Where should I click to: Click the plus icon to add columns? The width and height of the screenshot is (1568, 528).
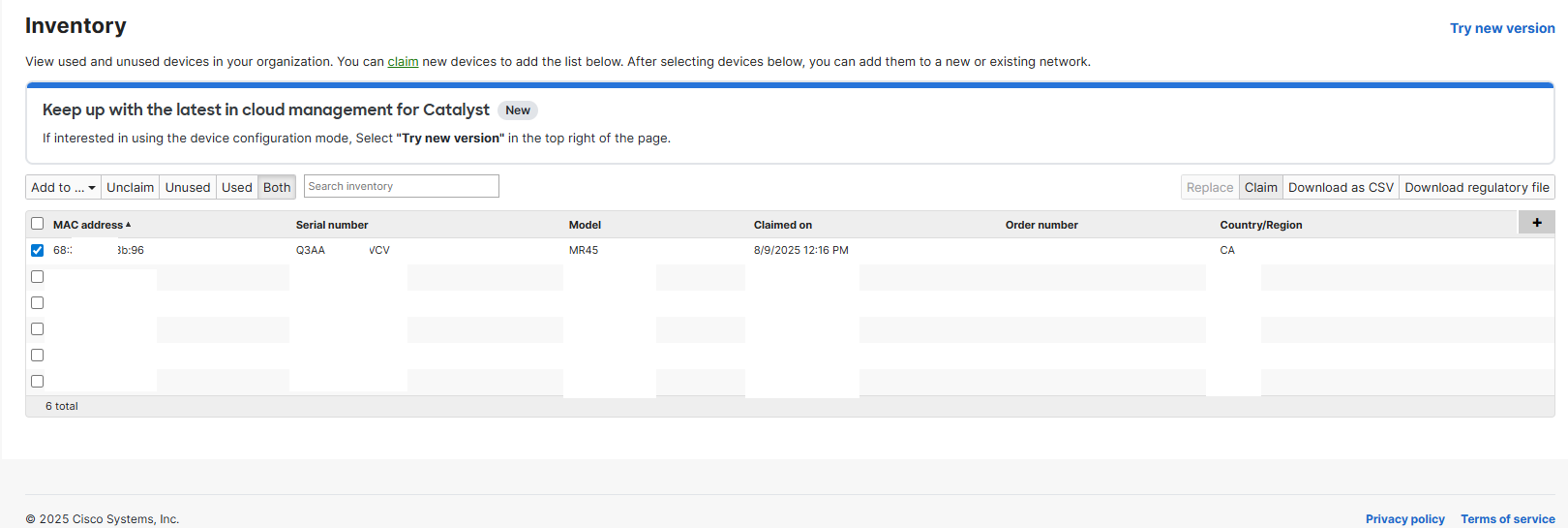1536,223
